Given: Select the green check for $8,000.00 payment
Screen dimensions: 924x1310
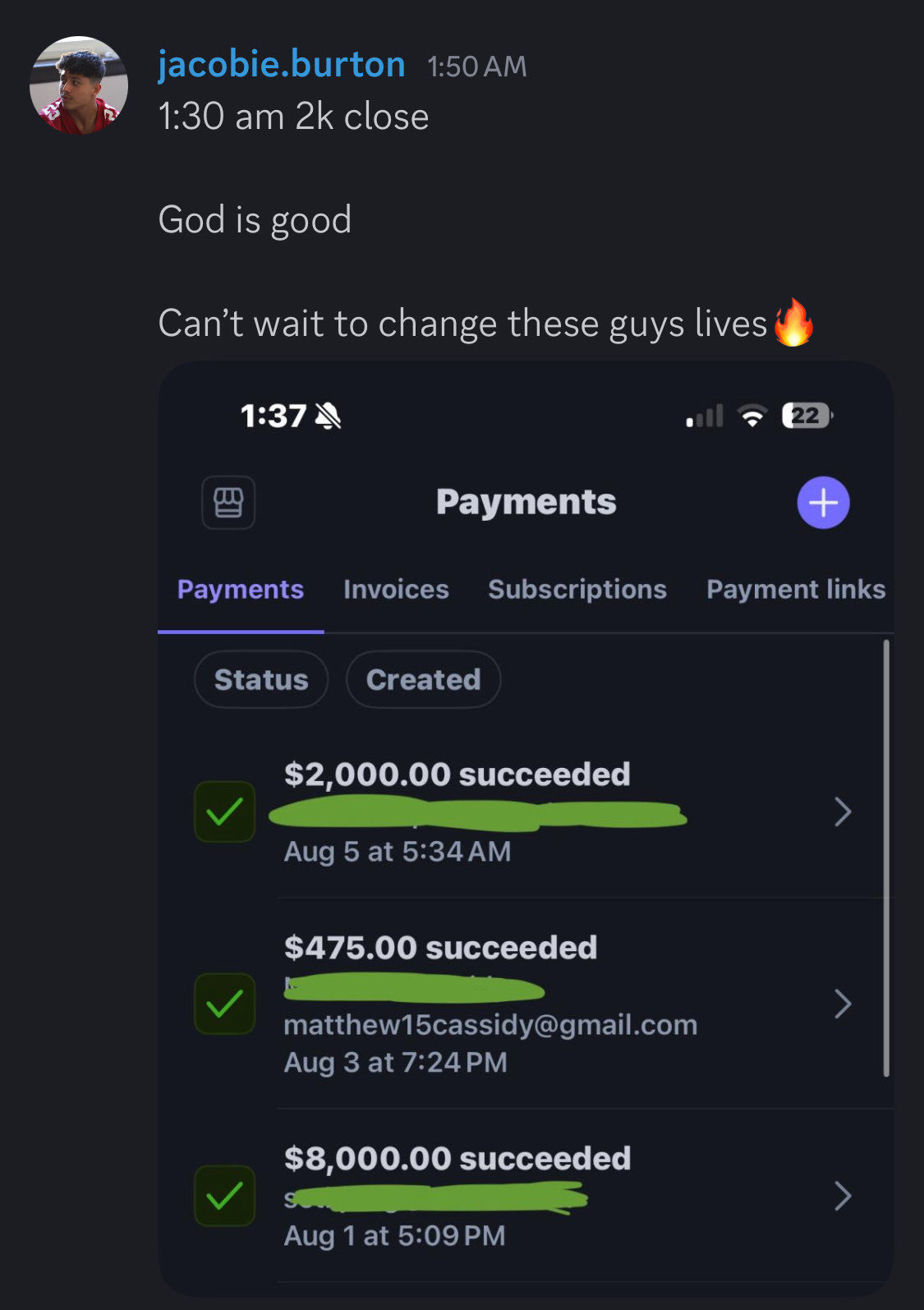Looking at the screenshot, I should click(x=224, y=1196).
